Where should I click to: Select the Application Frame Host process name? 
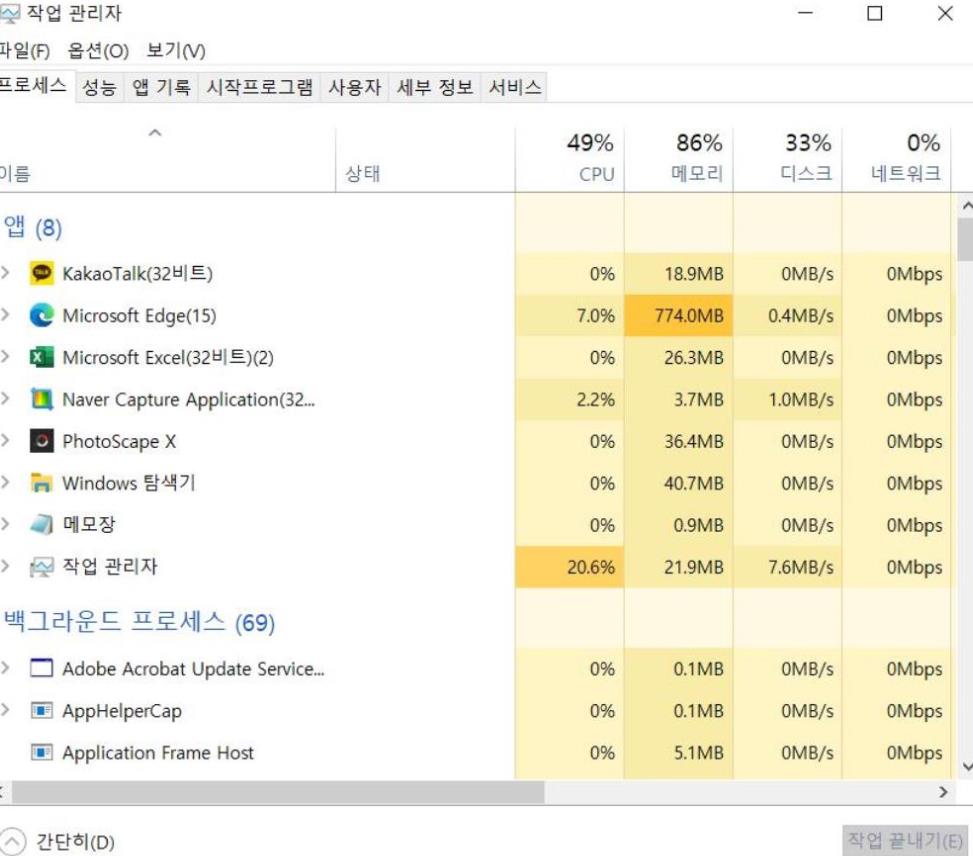[x=158, y=752]
